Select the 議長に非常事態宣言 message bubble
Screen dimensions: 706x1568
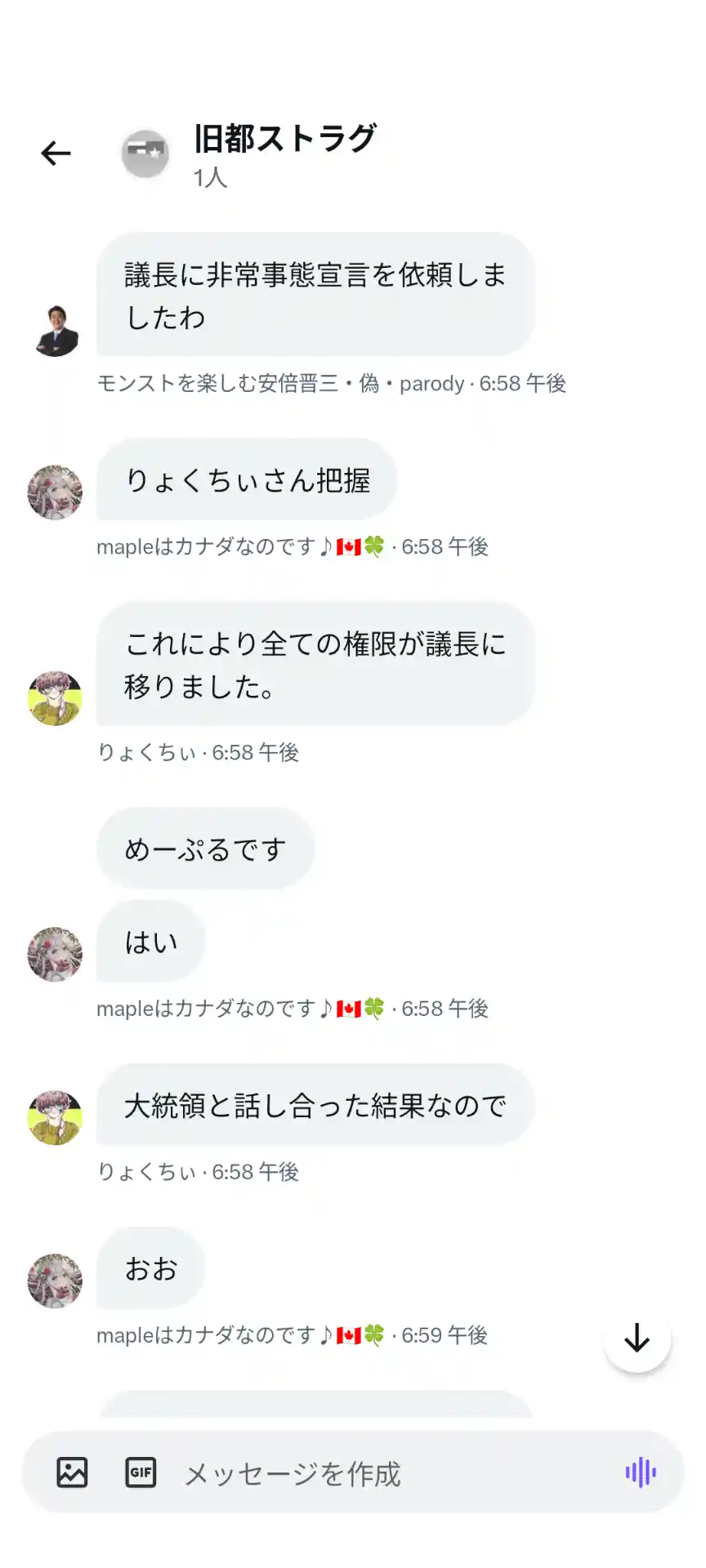point(315,295)
